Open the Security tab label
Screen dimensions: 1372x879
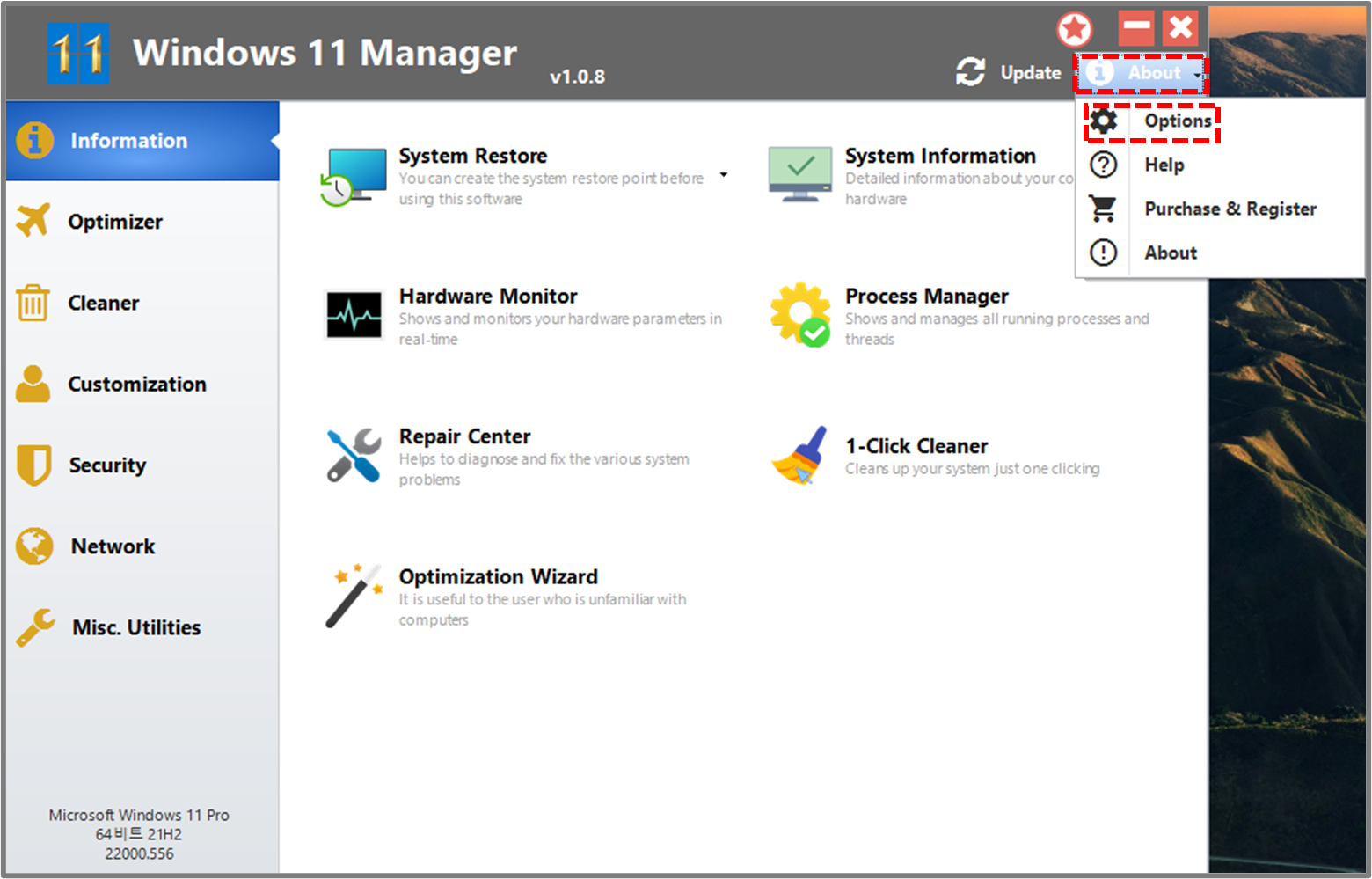107,465
